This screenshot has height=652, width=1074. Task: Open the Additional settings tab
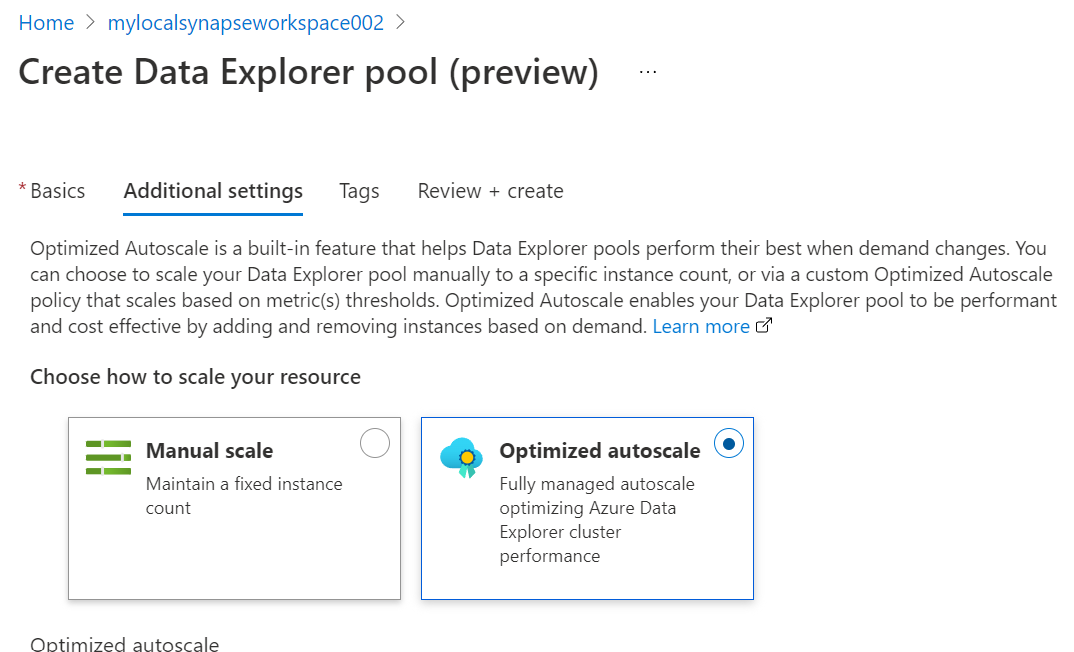pyautogui.click(x=213, y=191)
